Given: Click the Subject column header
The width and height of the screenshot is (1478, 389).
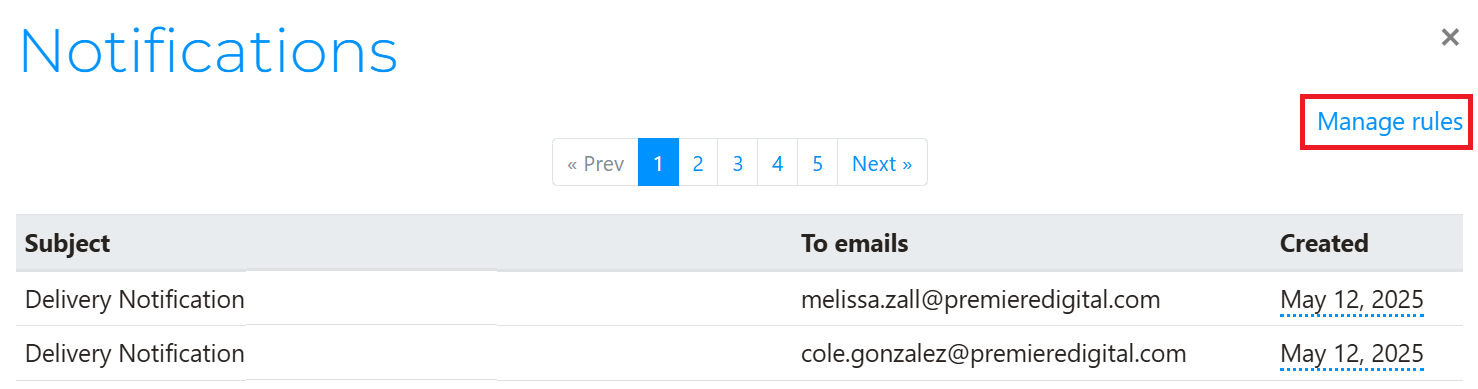Looking at the screenshot, I should (x=67, y=243).
